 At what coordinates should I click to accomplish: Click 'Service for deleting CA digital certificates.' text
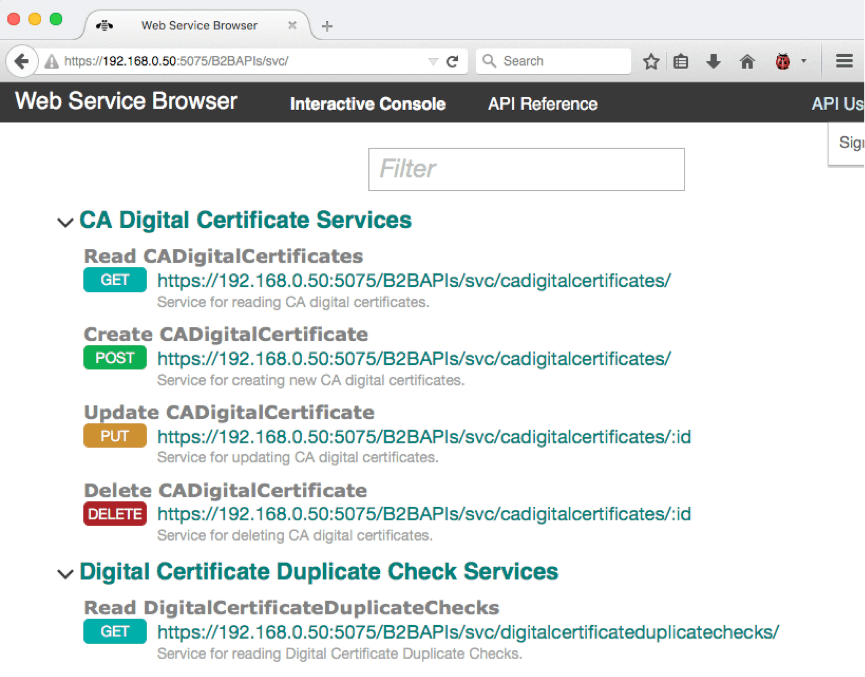(x=295, y=535)
